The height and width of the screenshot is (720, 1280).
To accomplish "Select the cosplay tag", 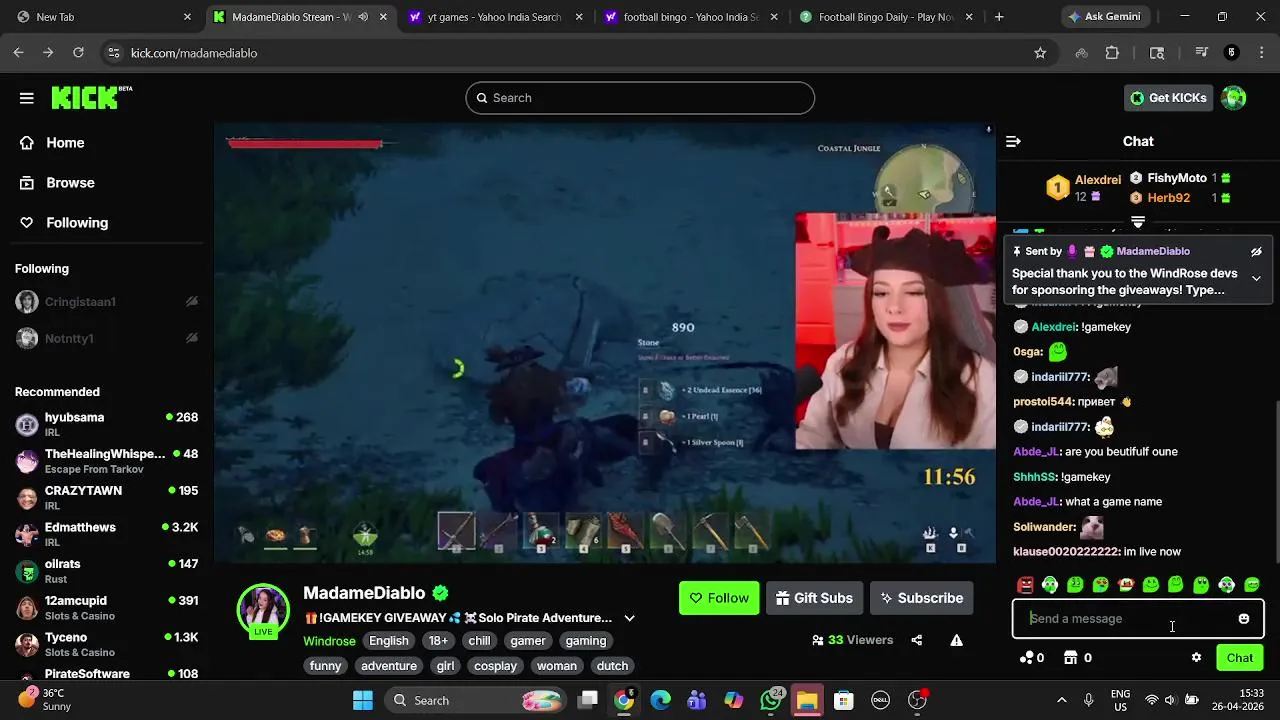I will pyautogui.click(x=496, y=666).
